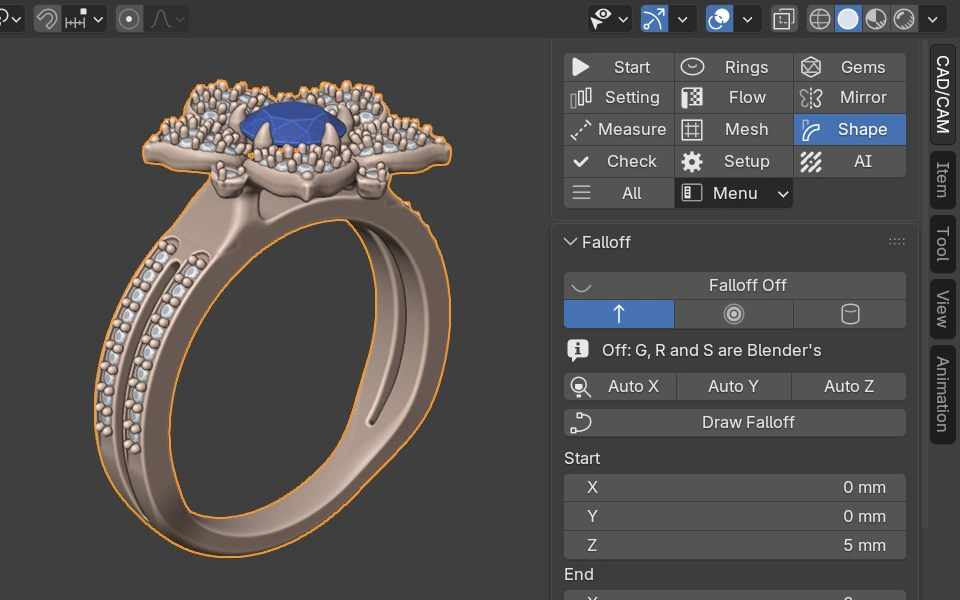This screenshot has width=960, height=600.
Task: Switch to rendered viewport shading
Action: point(904,19)
